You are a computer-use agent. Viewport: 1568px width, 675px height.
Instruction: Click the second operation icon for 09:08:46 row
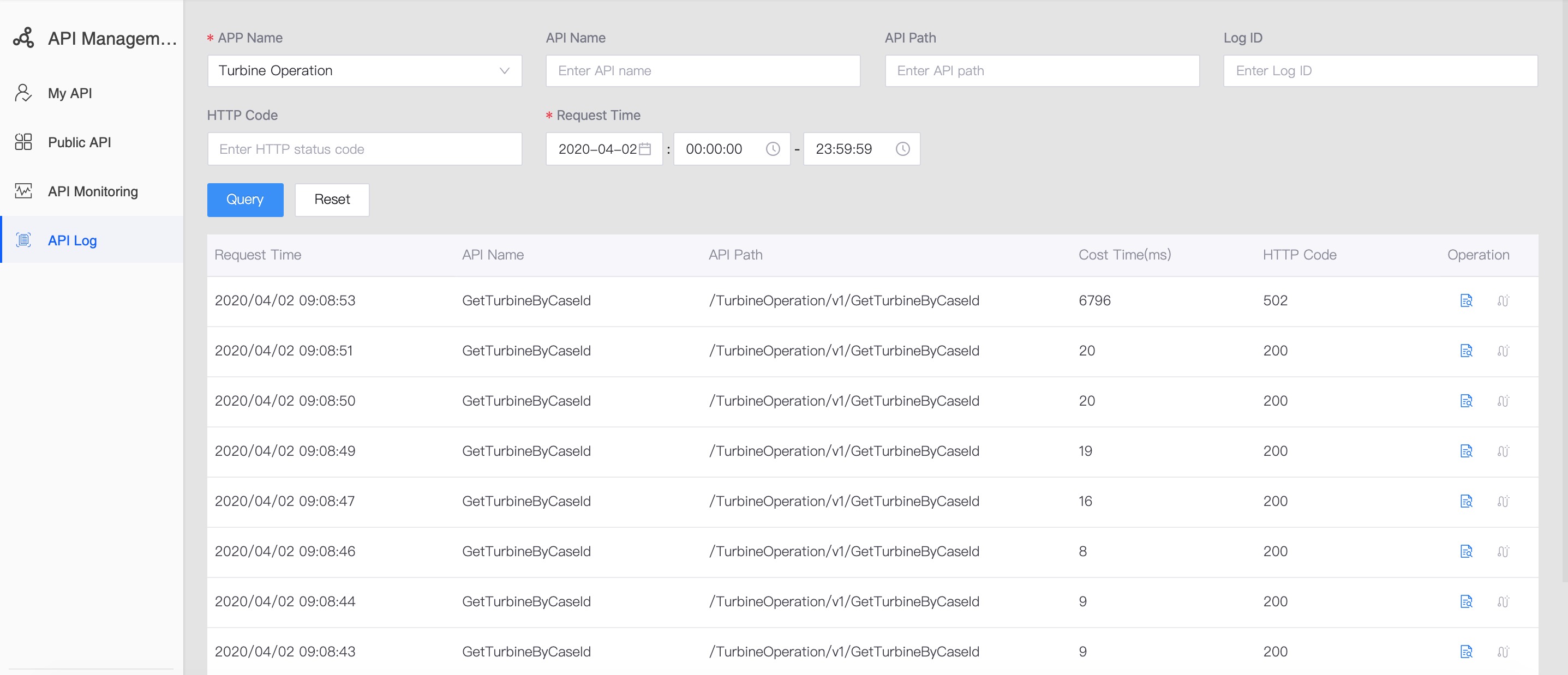click(1503, 552)
